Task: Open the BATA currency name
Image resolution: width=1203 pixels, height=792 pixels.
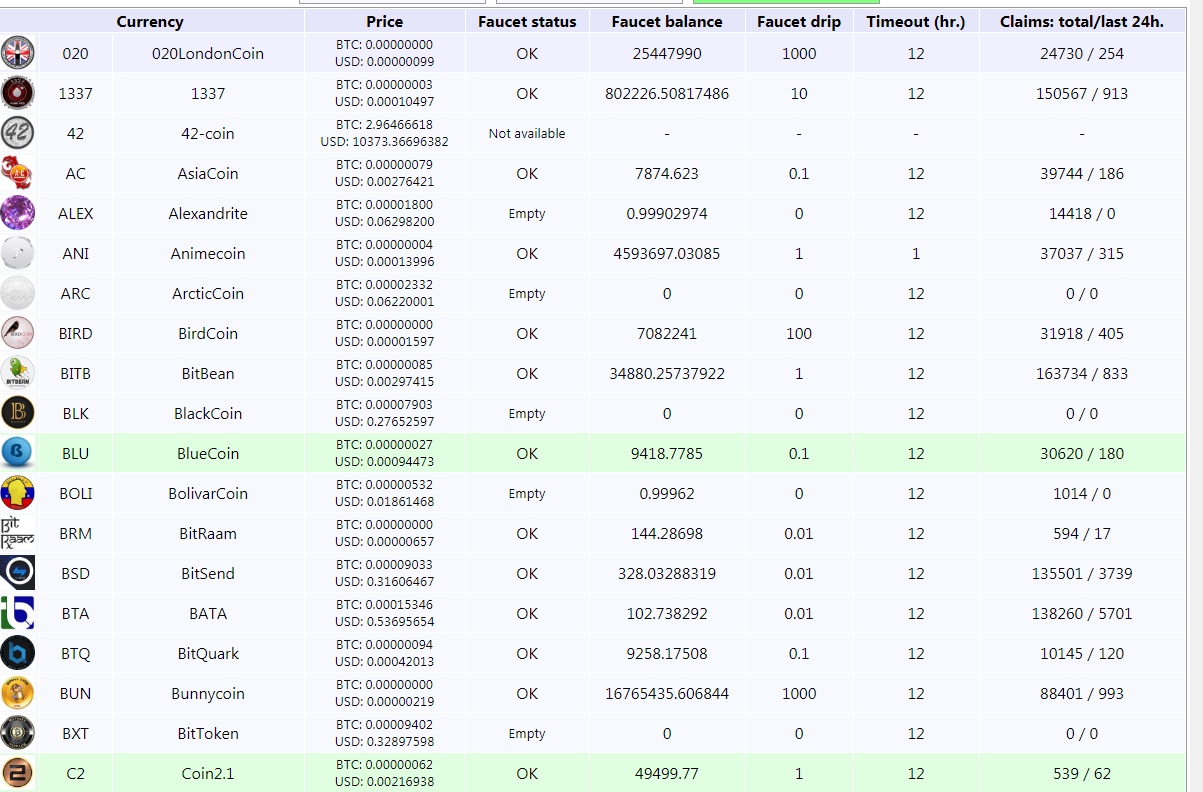Action: [x=208, y=613]
